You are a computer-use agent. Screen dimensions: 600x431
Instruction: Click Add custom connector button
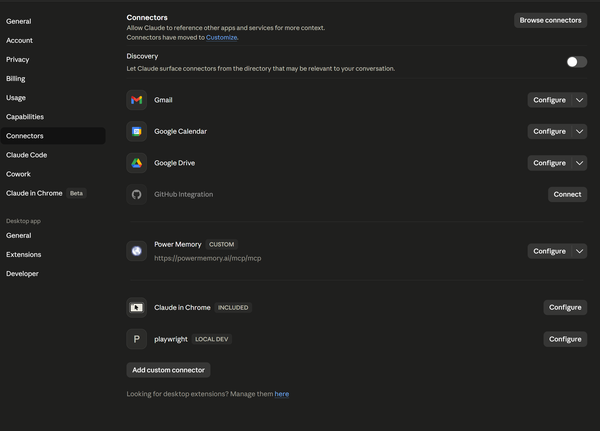pos(168,370)
